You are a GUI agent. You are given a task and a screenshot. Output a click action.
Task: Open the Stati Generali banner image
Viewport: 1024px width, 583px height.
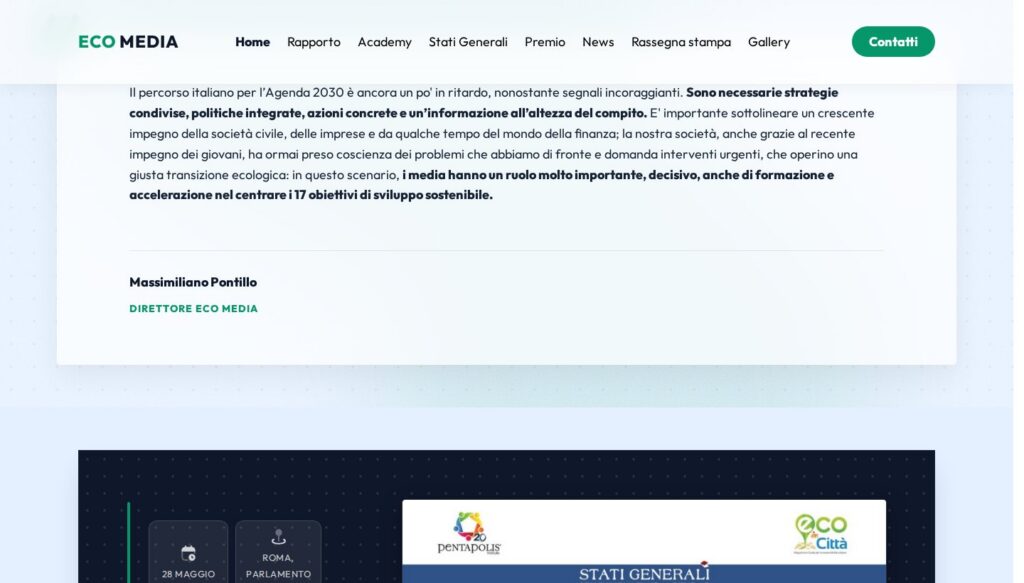644,541
